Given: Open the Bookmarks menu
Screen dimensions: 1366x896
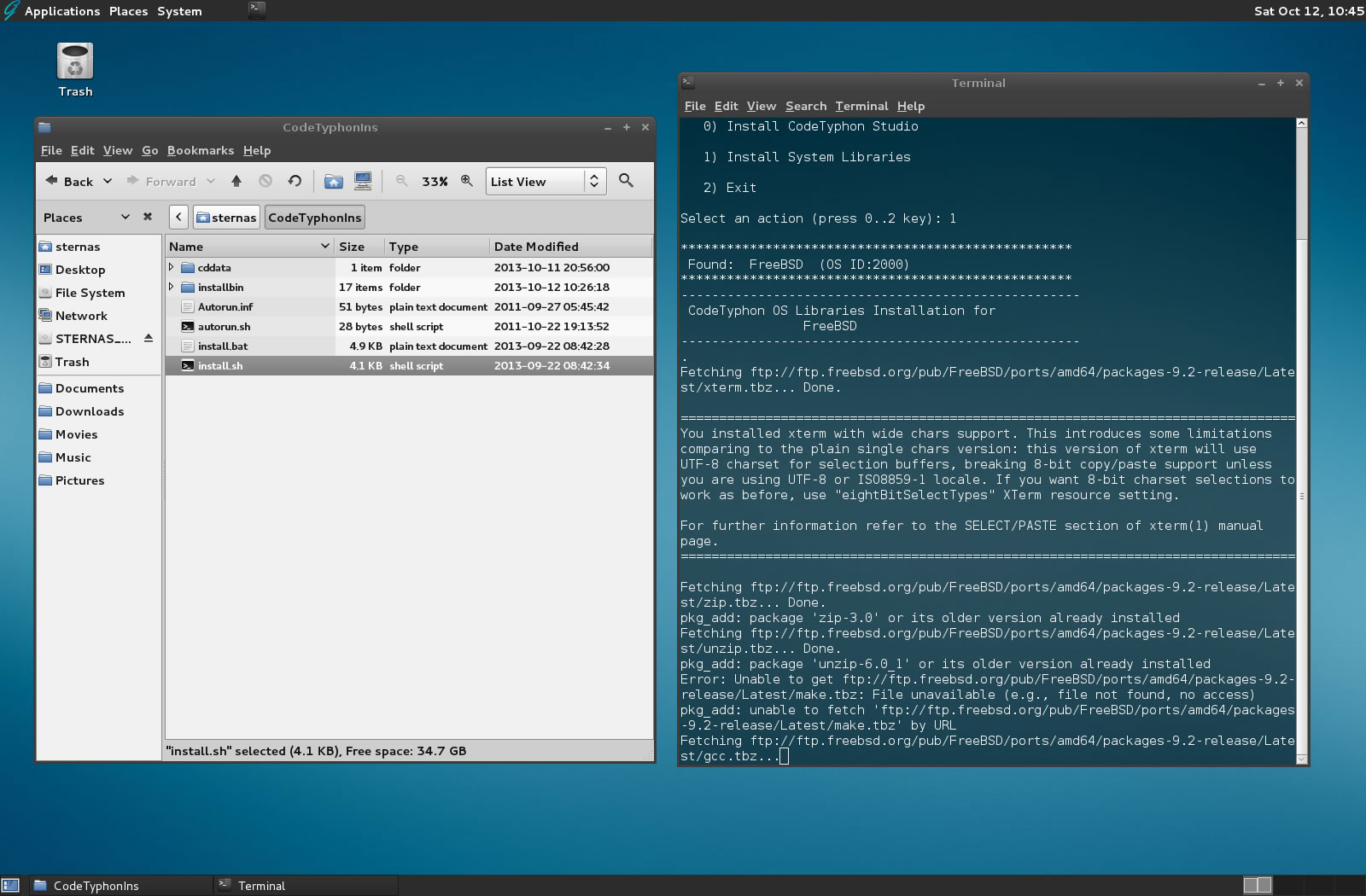Looking at the screenshot, I should point(201,150).
